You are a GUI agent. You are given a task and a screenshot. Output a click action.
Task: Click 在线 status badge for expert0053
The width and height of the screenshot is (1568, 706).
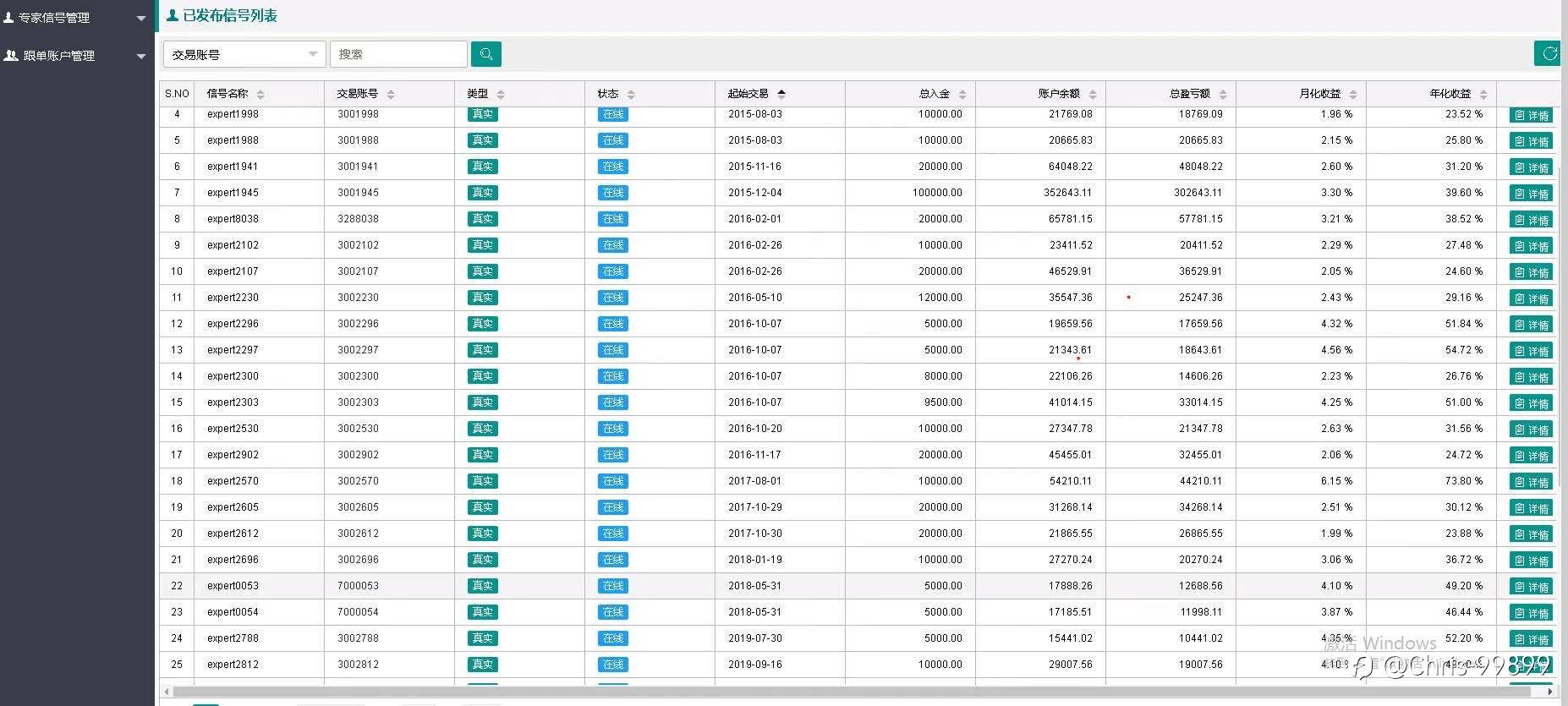[x=613, y=586]
